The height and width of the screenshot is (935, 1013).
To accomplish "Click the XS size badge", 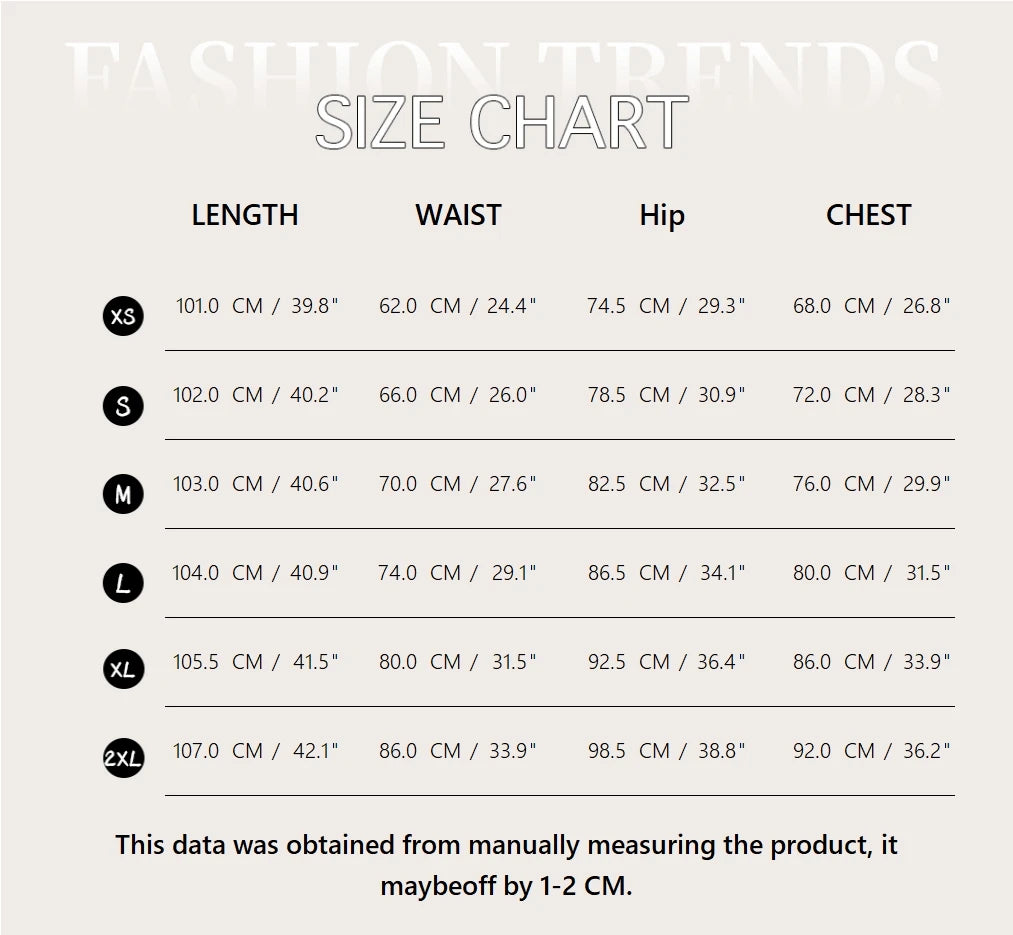I will (x=123, y=316).
